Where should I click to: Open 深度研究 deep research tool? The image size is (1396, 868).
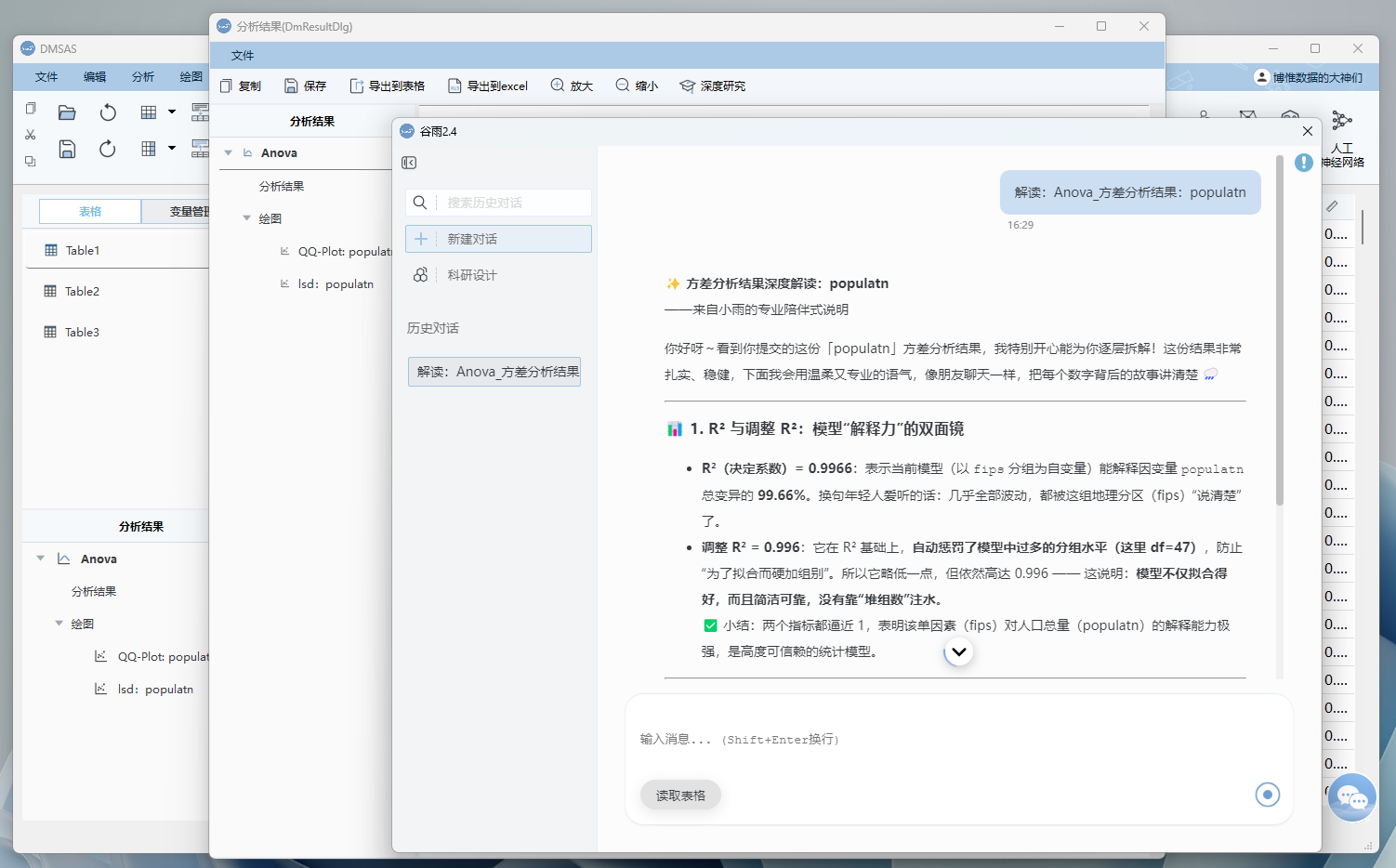712,85
